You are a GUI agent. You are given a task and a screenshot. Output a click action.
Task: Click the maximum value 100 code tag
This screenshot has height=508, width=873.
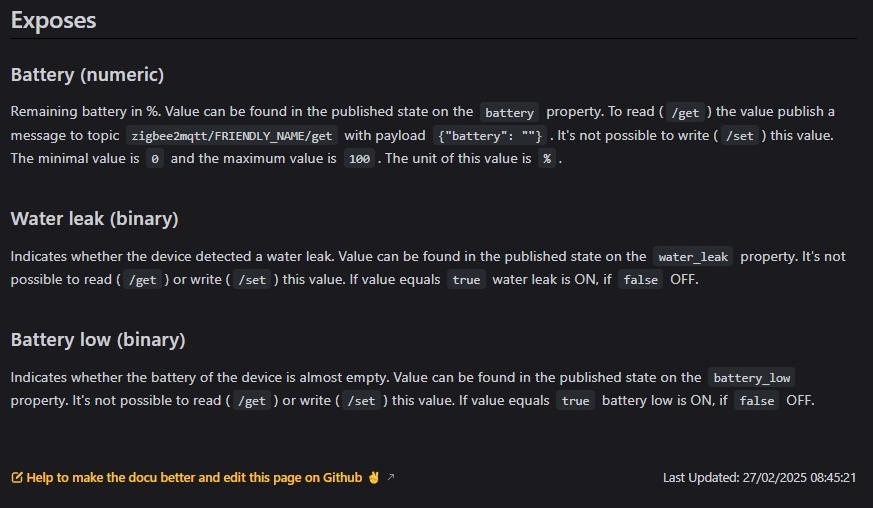(x=360, y=159)
